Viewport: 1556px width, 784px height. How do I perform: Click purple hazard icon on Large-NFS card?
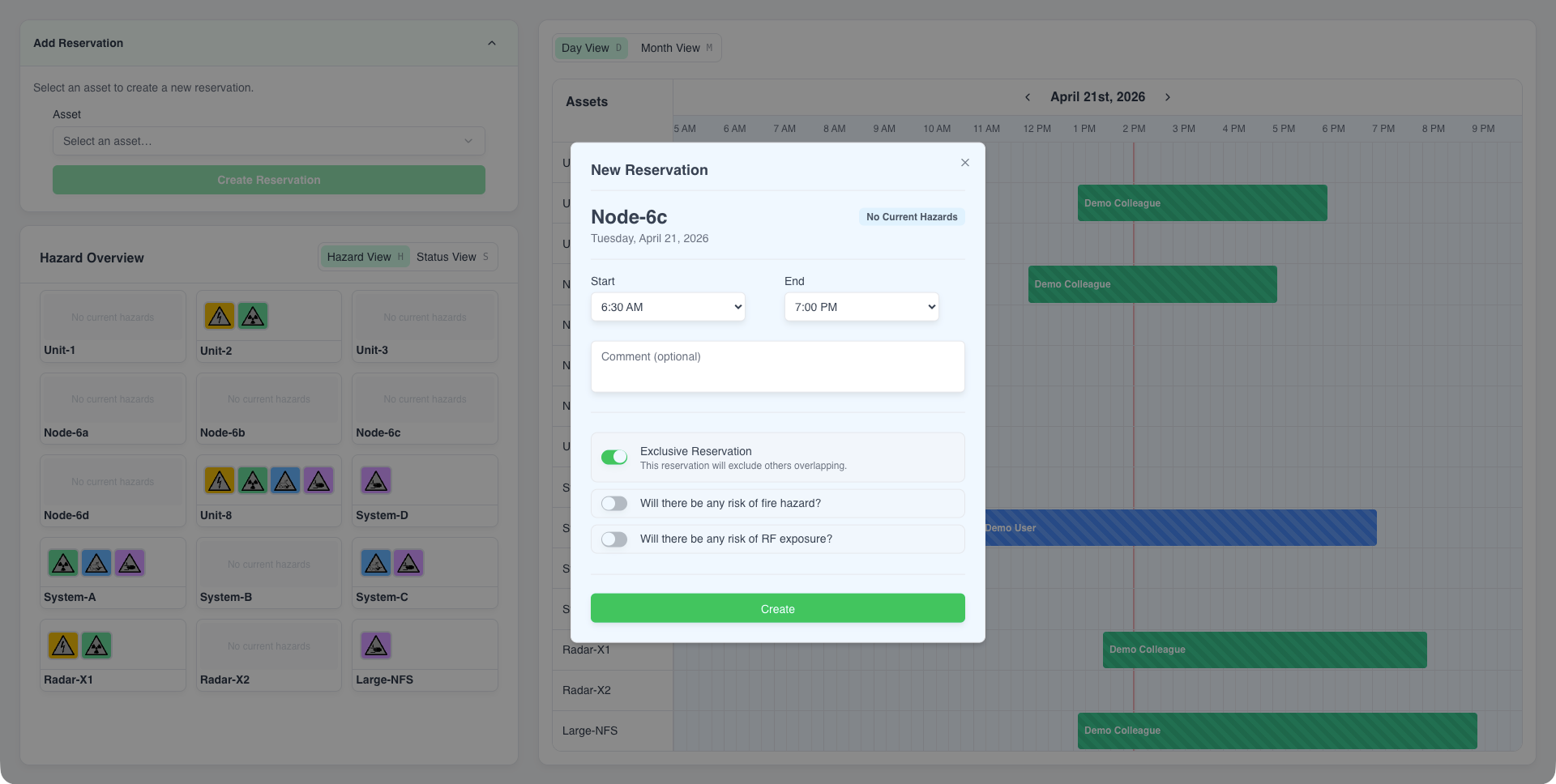[x=376, y=646]
